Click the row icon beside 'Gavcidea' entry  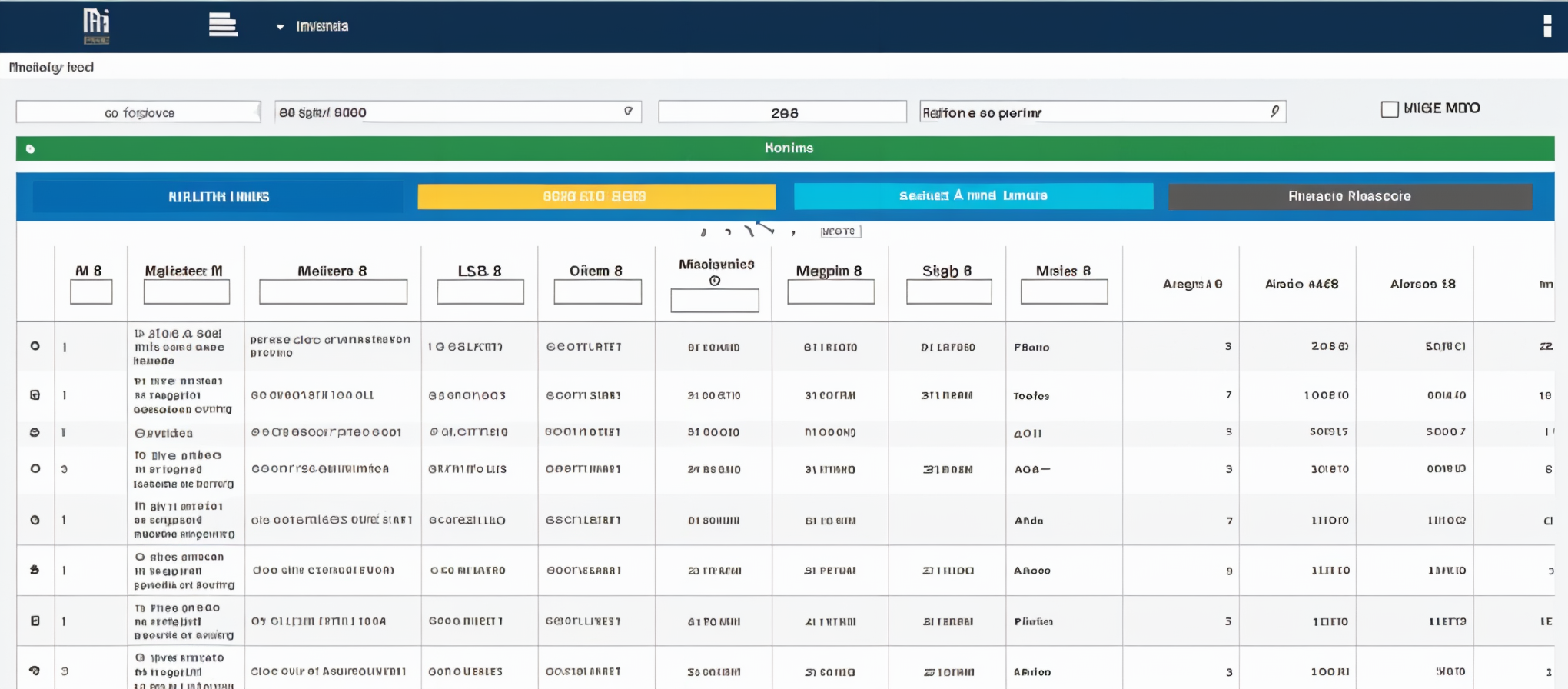35,432
